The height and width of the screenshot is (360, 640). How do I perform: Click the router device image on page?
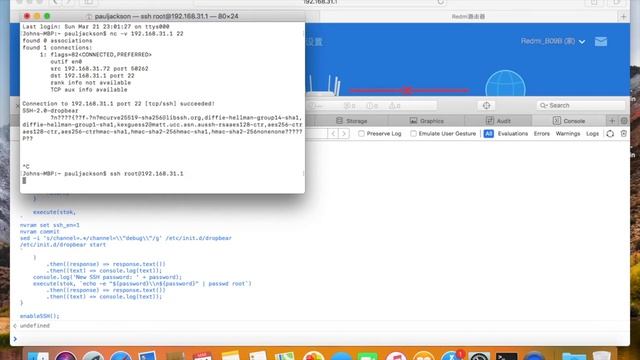323,86
